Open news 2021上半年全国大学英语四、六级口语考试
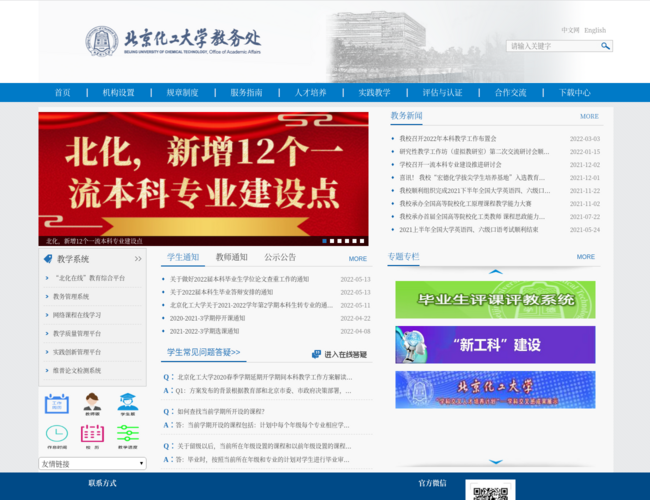 [468, 230]
